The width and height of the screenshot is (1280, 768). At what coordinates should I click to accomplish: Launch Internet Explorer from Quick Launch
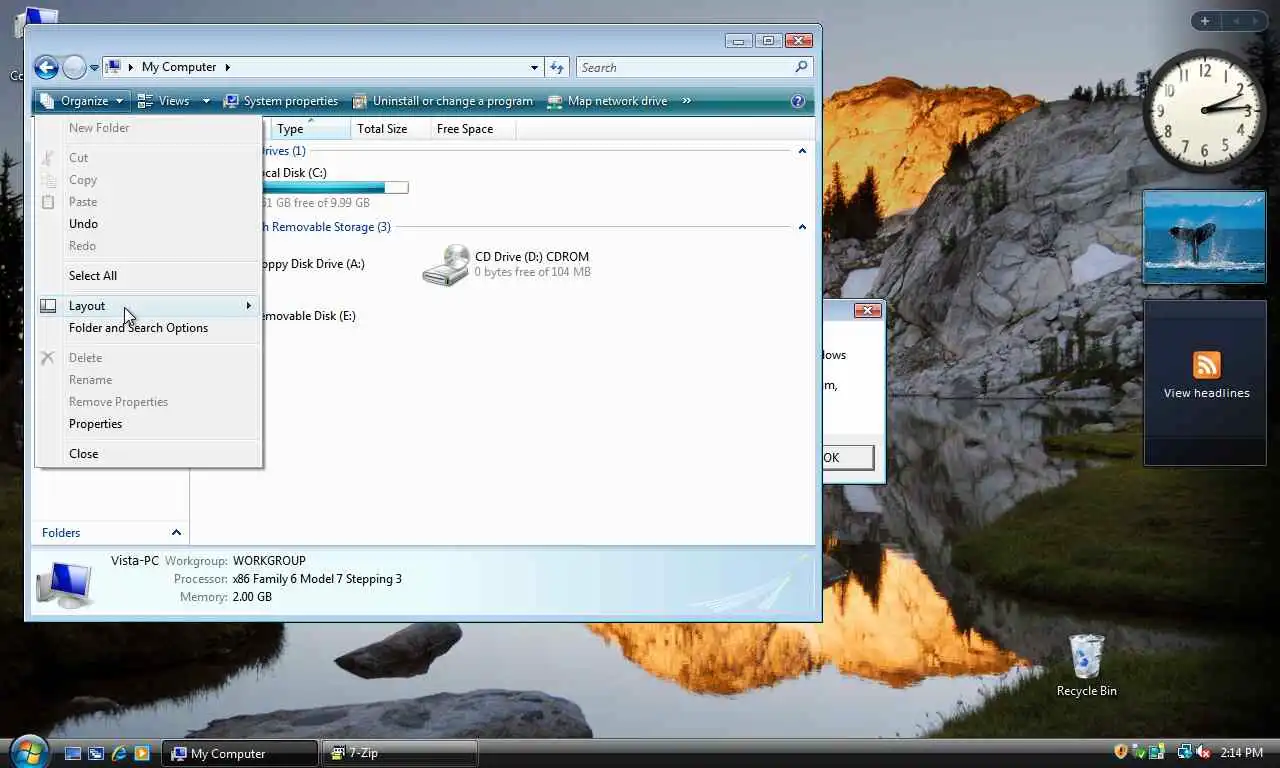(119, 753)
